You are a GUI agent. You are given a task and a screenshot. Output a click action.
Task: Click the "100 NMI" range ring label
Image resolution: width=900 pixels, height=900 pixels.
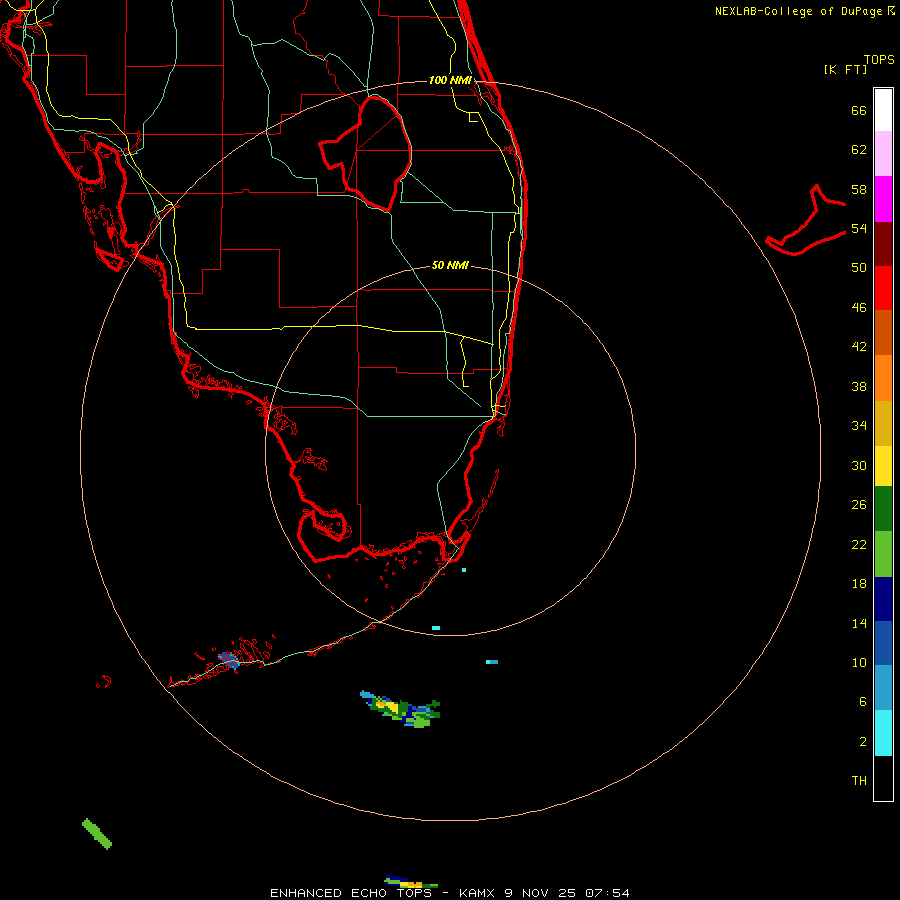[450, 80]
